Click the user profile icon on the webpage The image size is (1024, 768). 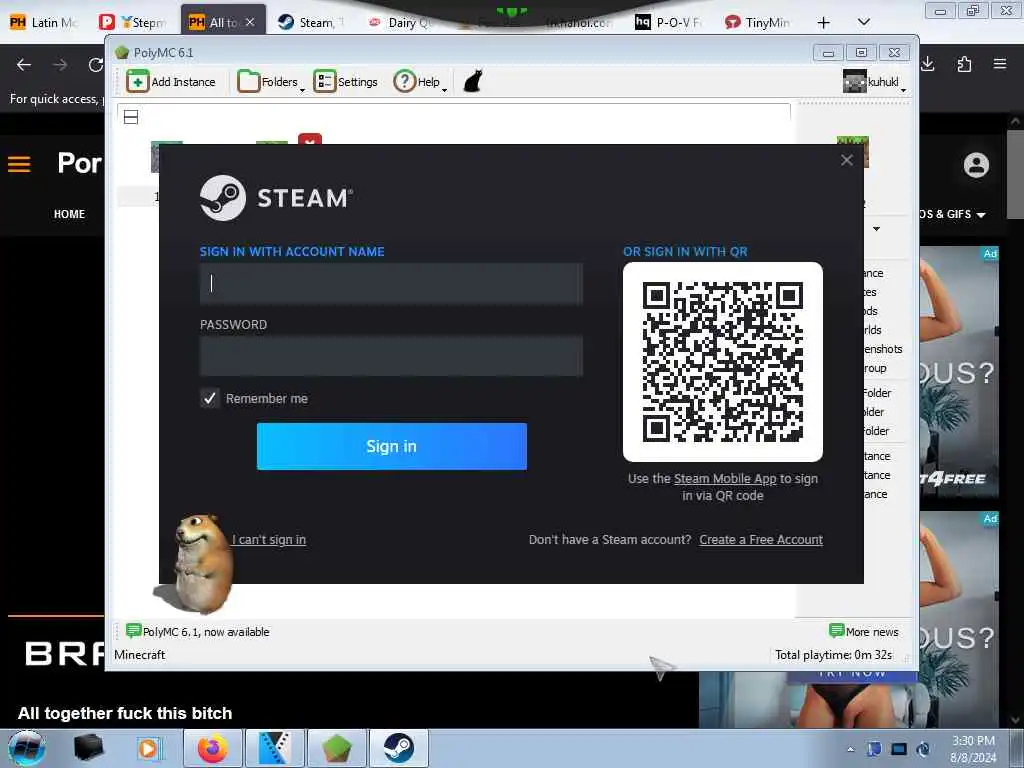click(x=976, y=165)
